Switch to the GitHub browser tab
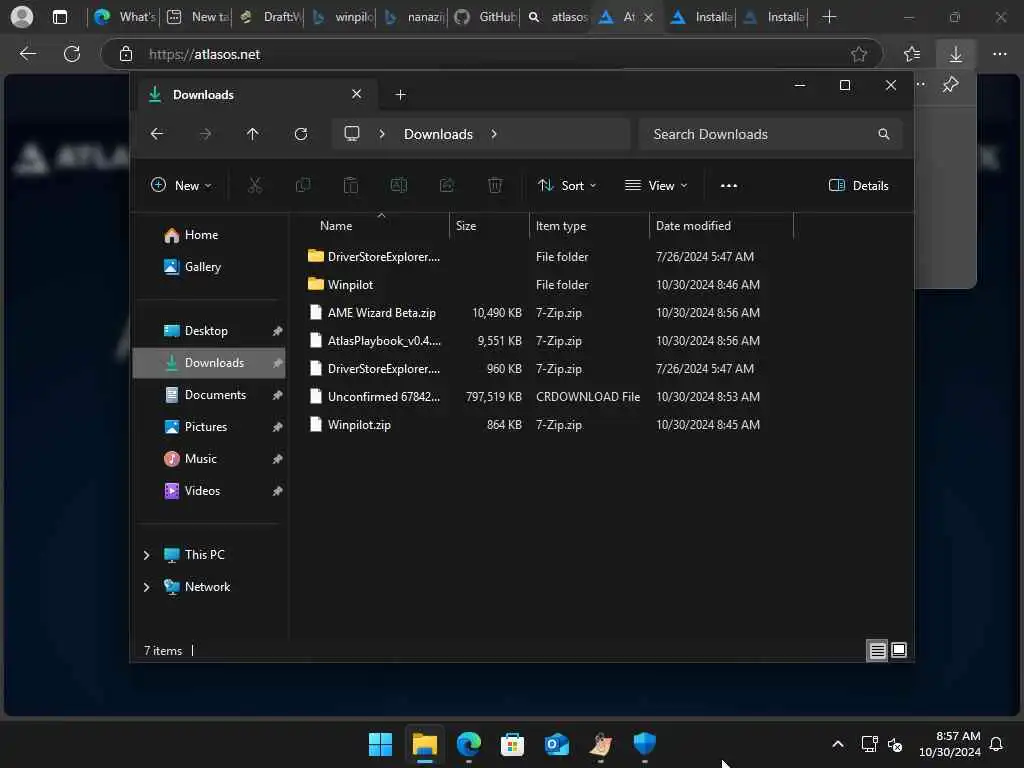This screenshot has height=768, width=1024. point(486,17)
